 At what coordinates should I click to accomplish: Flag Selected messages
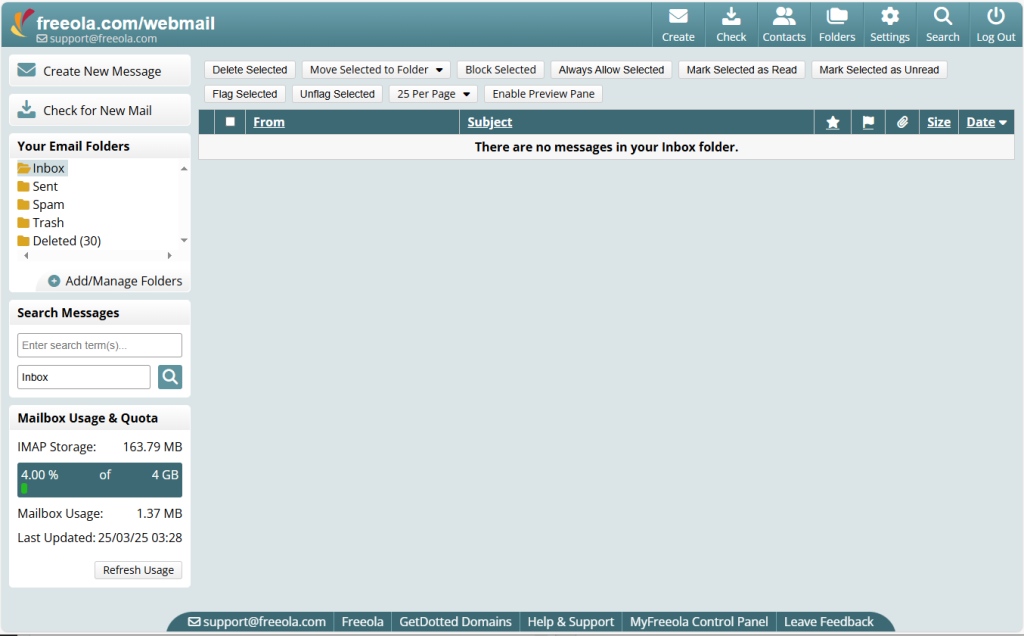point(244,93)
